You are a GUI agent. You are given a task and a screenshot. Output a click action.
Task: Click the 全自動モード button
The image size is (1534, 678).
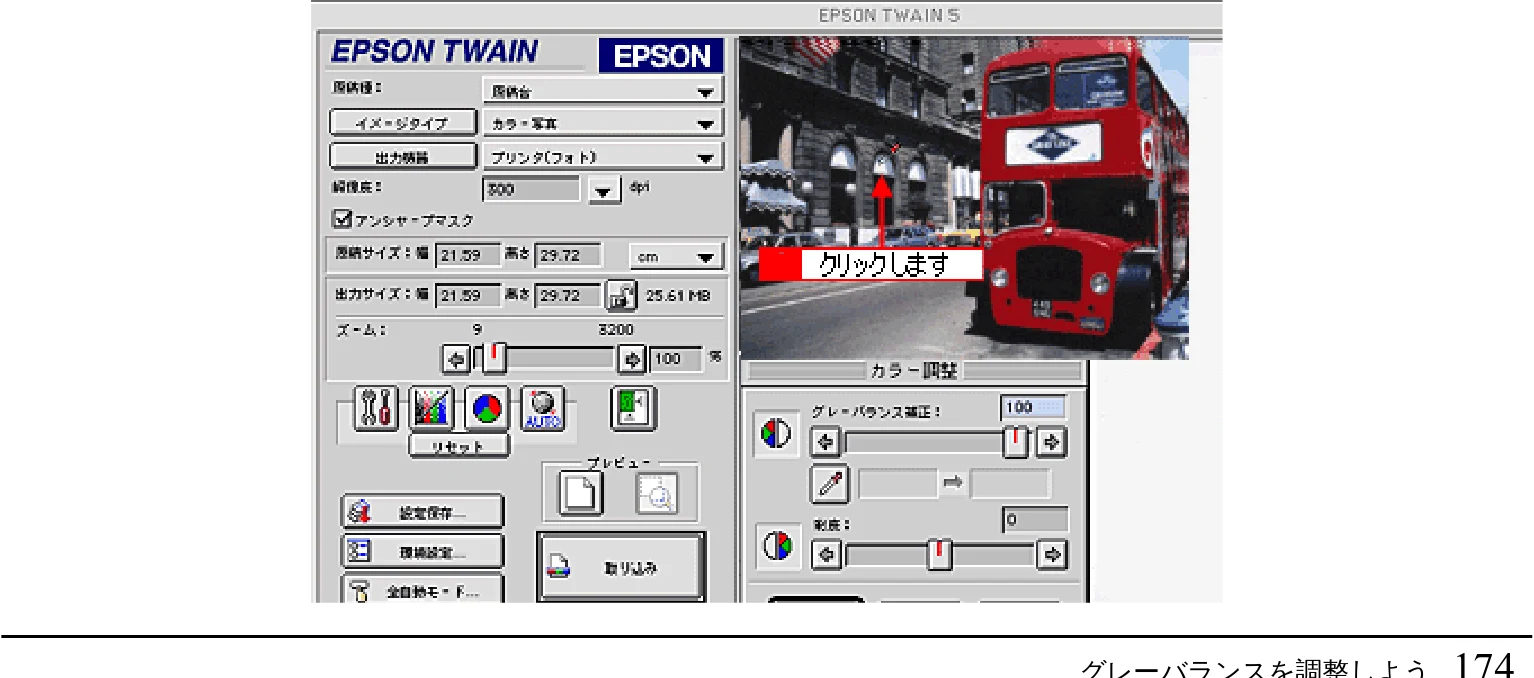click(422, 589)
